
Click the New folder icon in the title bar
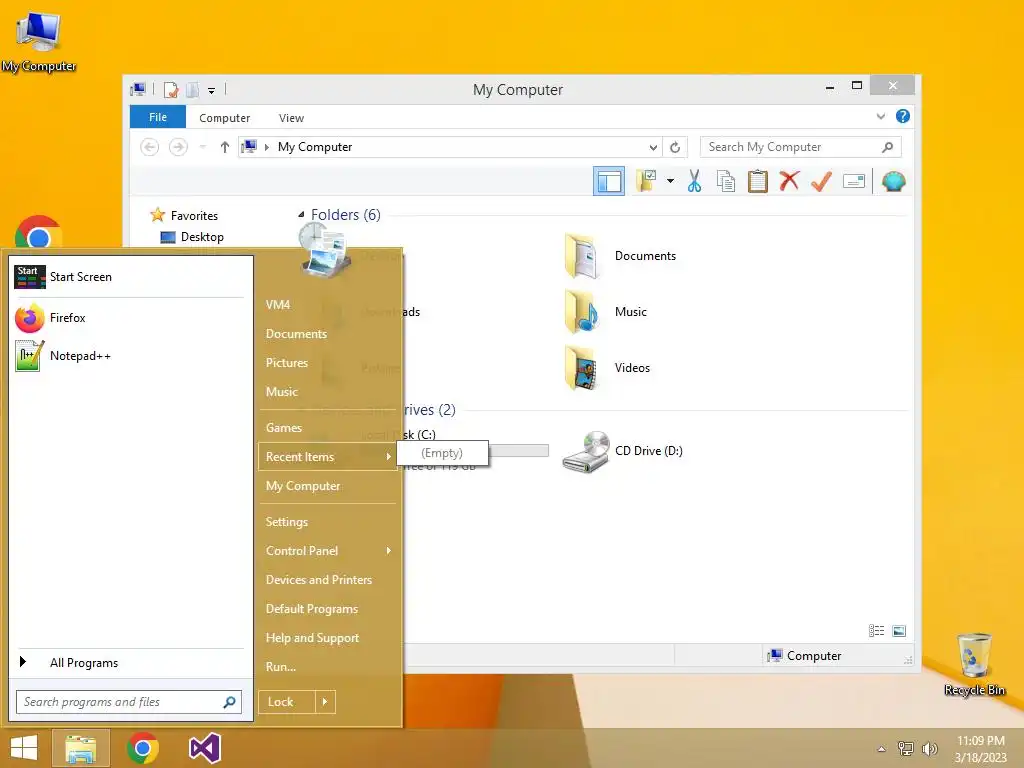[193, 89]
